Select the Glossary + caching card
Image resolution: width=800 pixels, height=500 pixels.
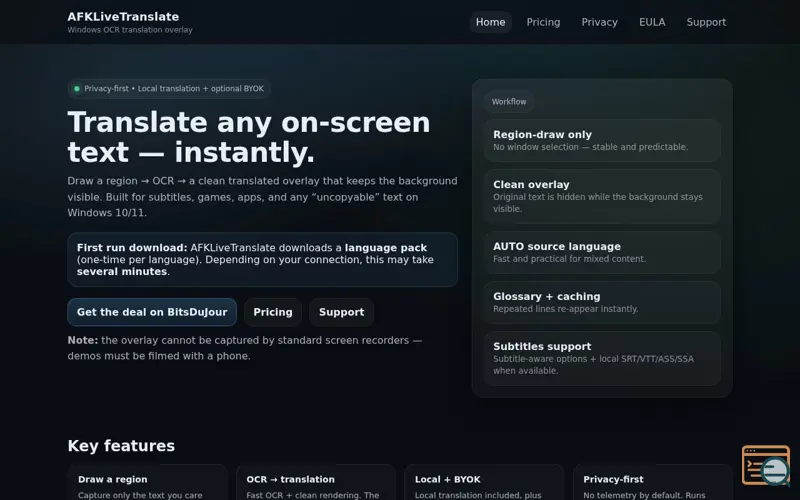point(602,302)
